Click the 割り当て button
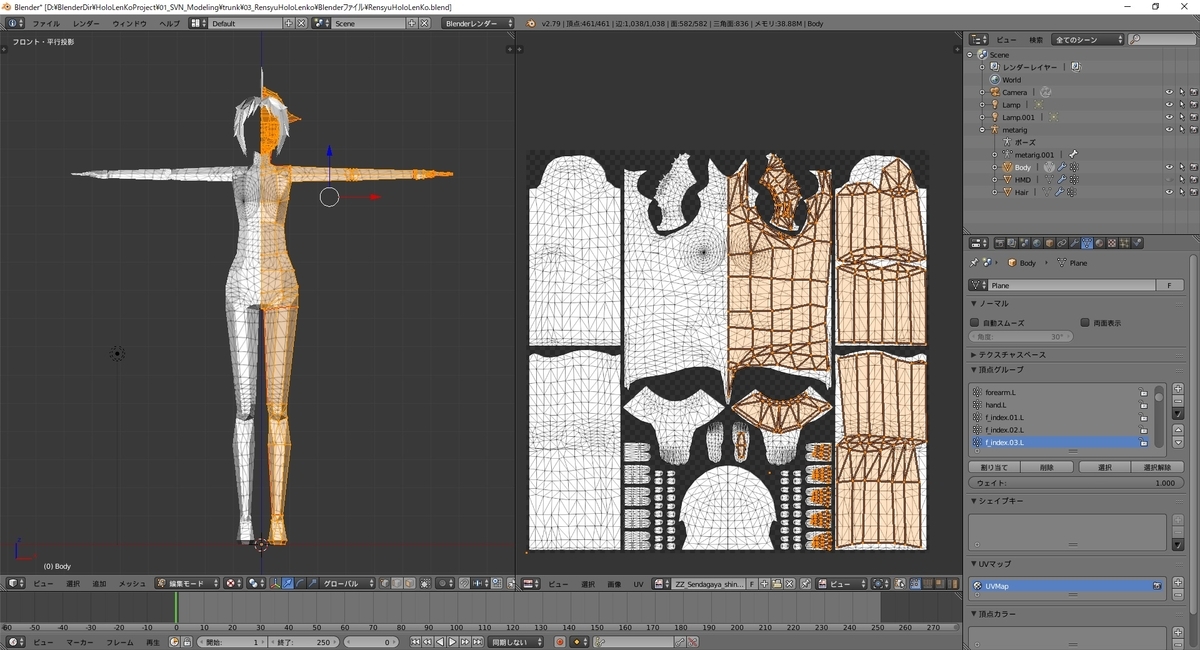Image resolution: width=1200 pixels, height=650 pixels. 995,467
